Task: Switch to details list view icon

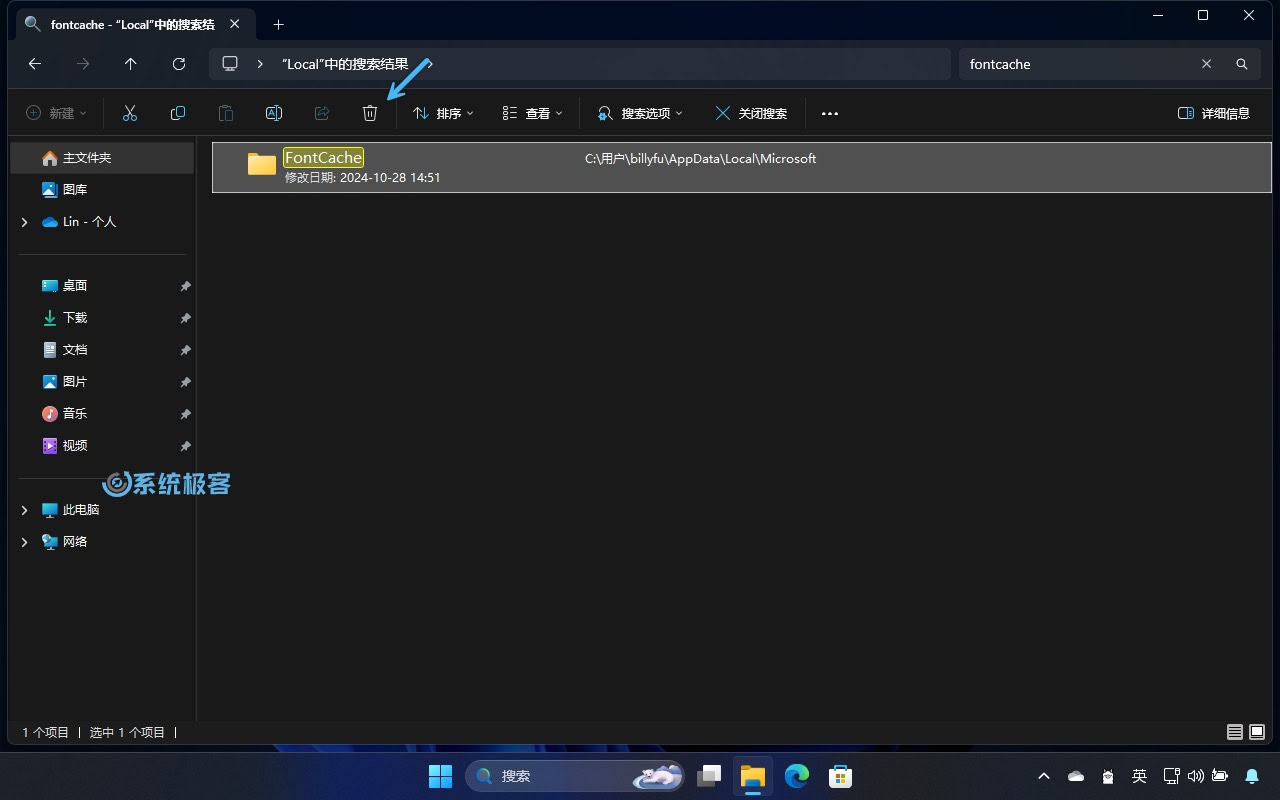Action: coord(1235,732)
